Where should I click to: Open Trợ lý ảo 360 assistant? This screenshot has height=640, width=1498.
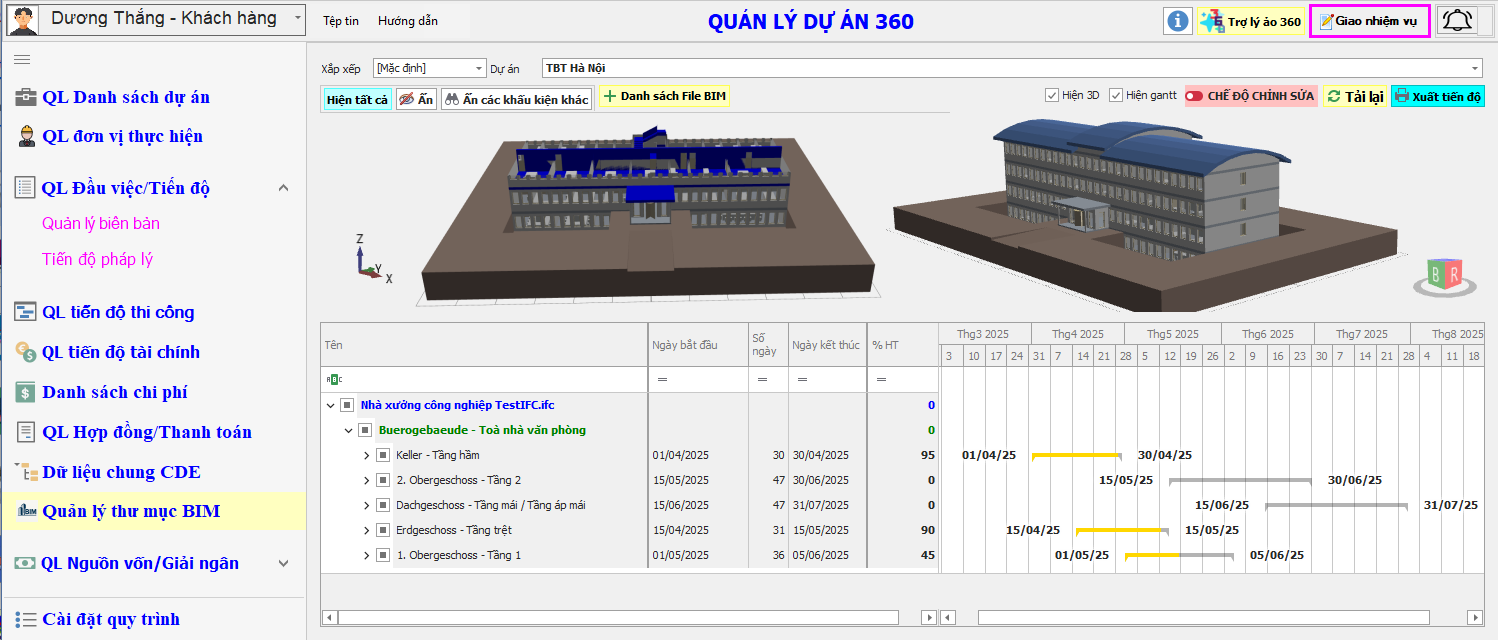coord(1252,21)
